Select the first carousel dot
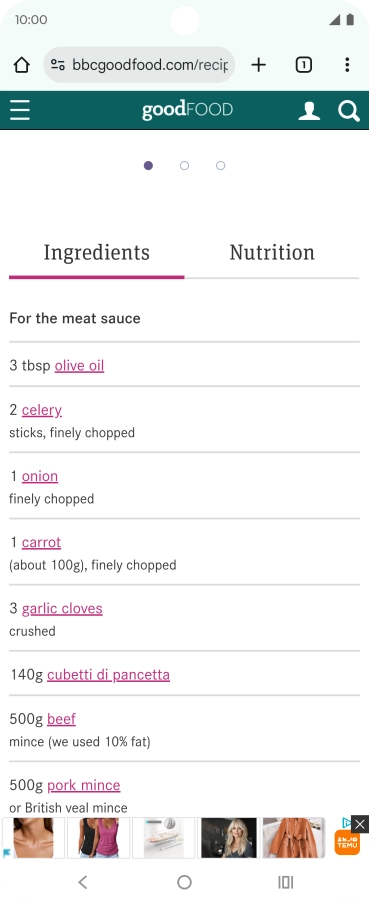369x904 pixels. [x=148, y=165]
